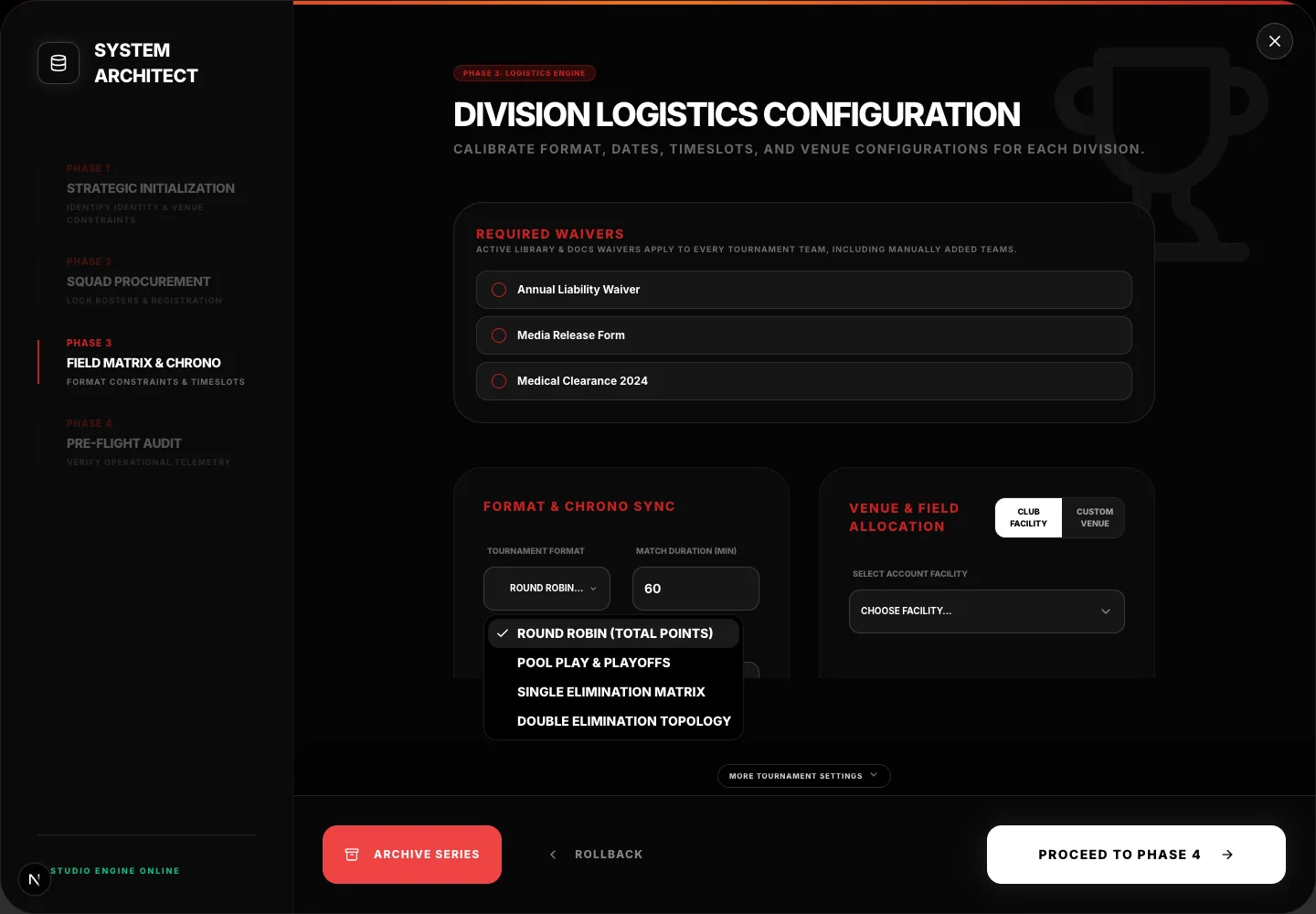This screenshot has height=914, width=1316.
Task: Click the Tournament Format label
Action: coord(536,551)
